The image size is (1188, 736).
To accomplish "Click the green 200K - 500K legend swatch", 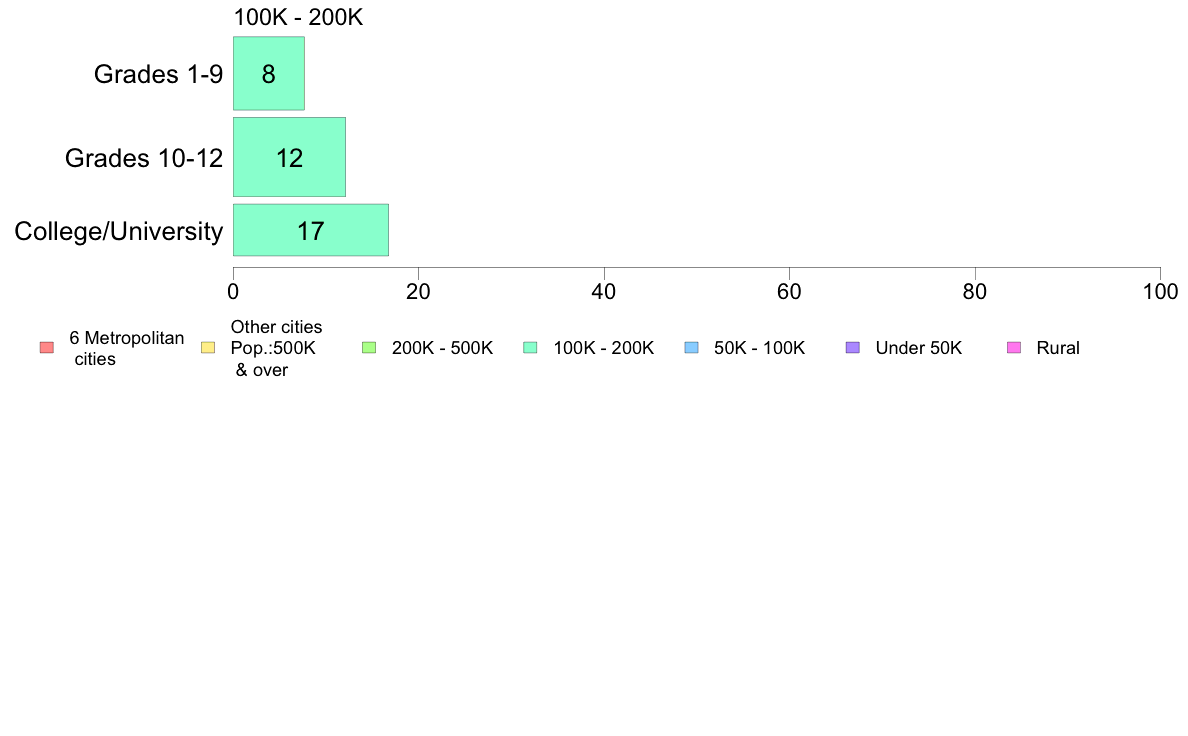I will coord(369,348).
